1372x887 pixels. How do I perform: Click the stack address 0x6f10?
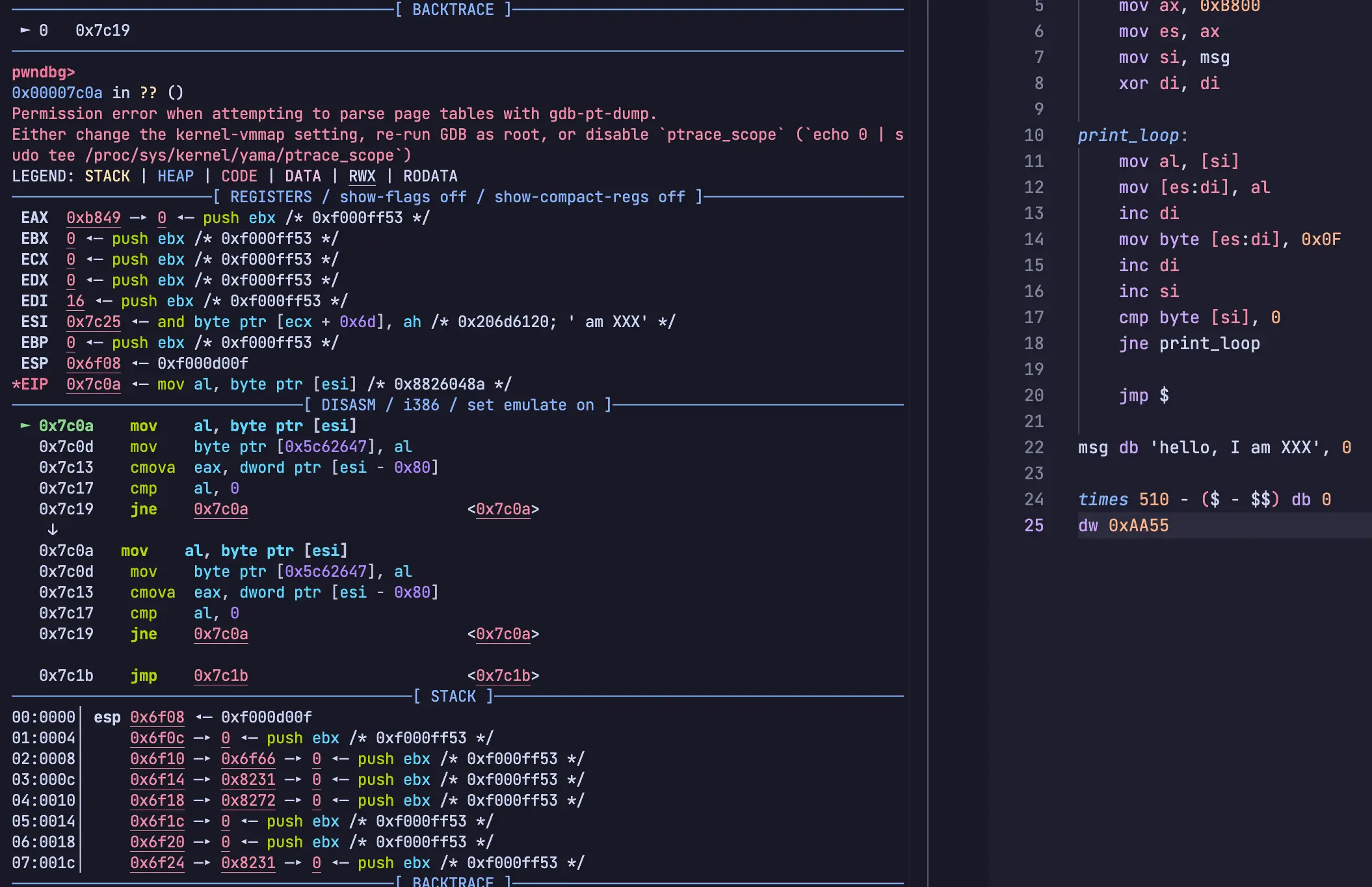click(x=157, y=759)
